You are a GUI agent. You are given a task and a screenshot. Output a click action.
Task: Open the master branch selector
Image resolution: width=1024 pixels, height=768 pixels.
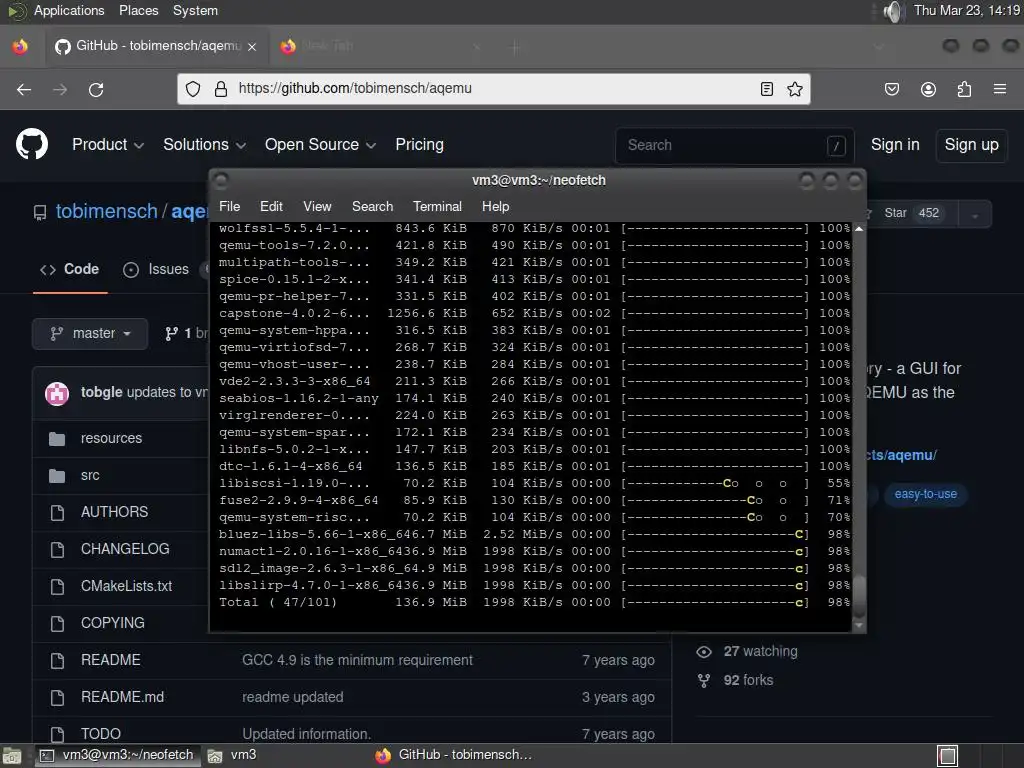[90, 334]
